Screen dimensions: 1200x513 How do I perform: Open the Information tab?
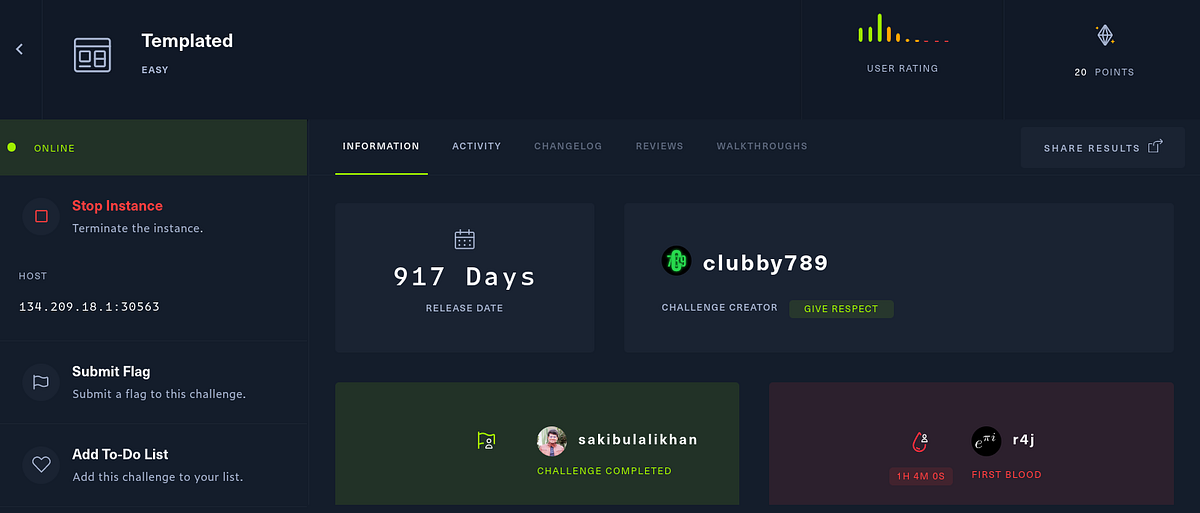(381, 146)
